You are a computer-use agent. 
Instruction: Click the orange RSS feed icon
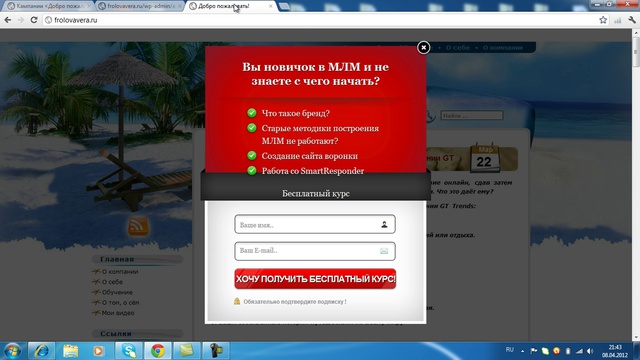pos(138,226)
